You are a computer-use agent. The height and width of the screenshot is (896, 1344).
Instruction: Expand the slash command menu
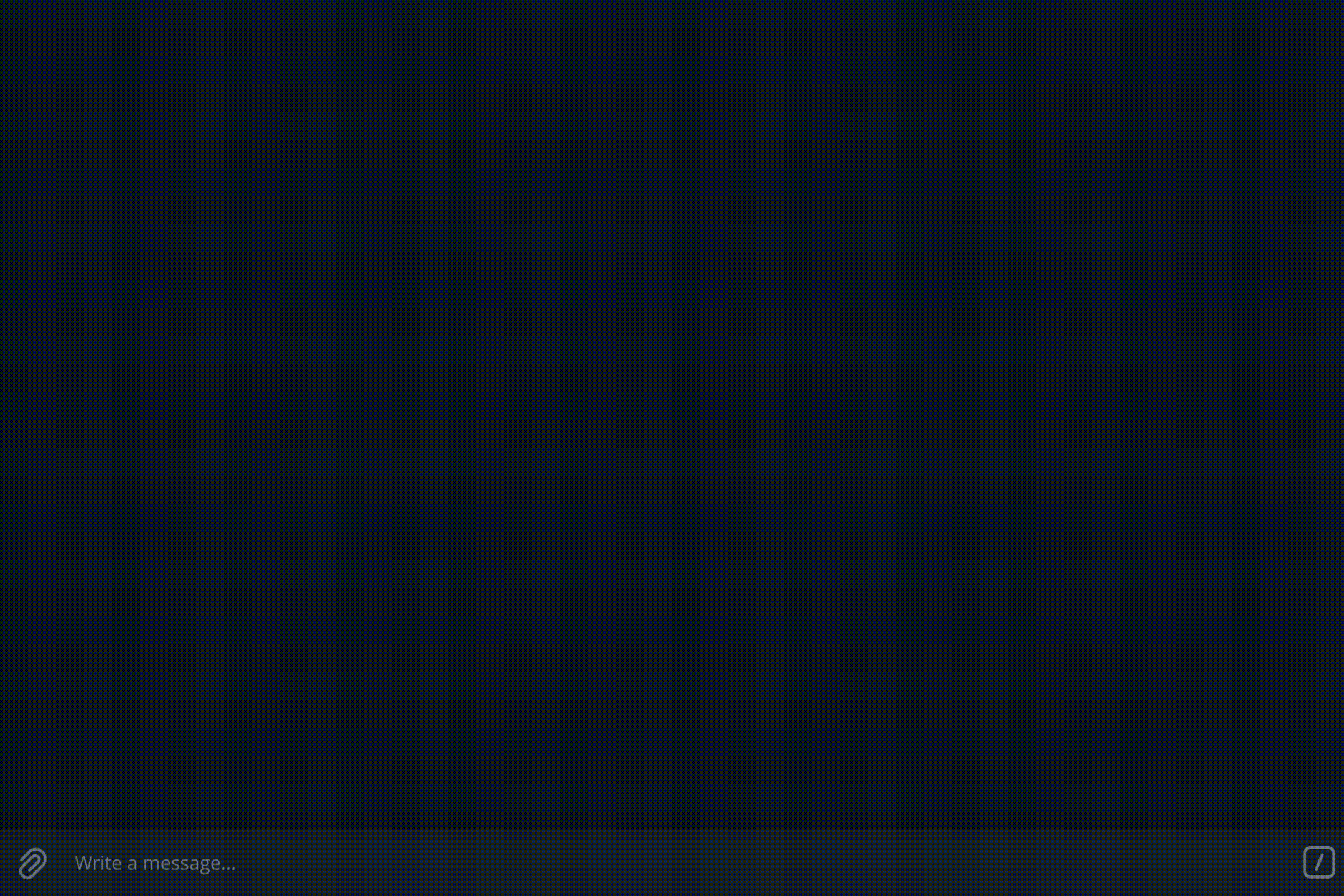[x=1318, y=862]
